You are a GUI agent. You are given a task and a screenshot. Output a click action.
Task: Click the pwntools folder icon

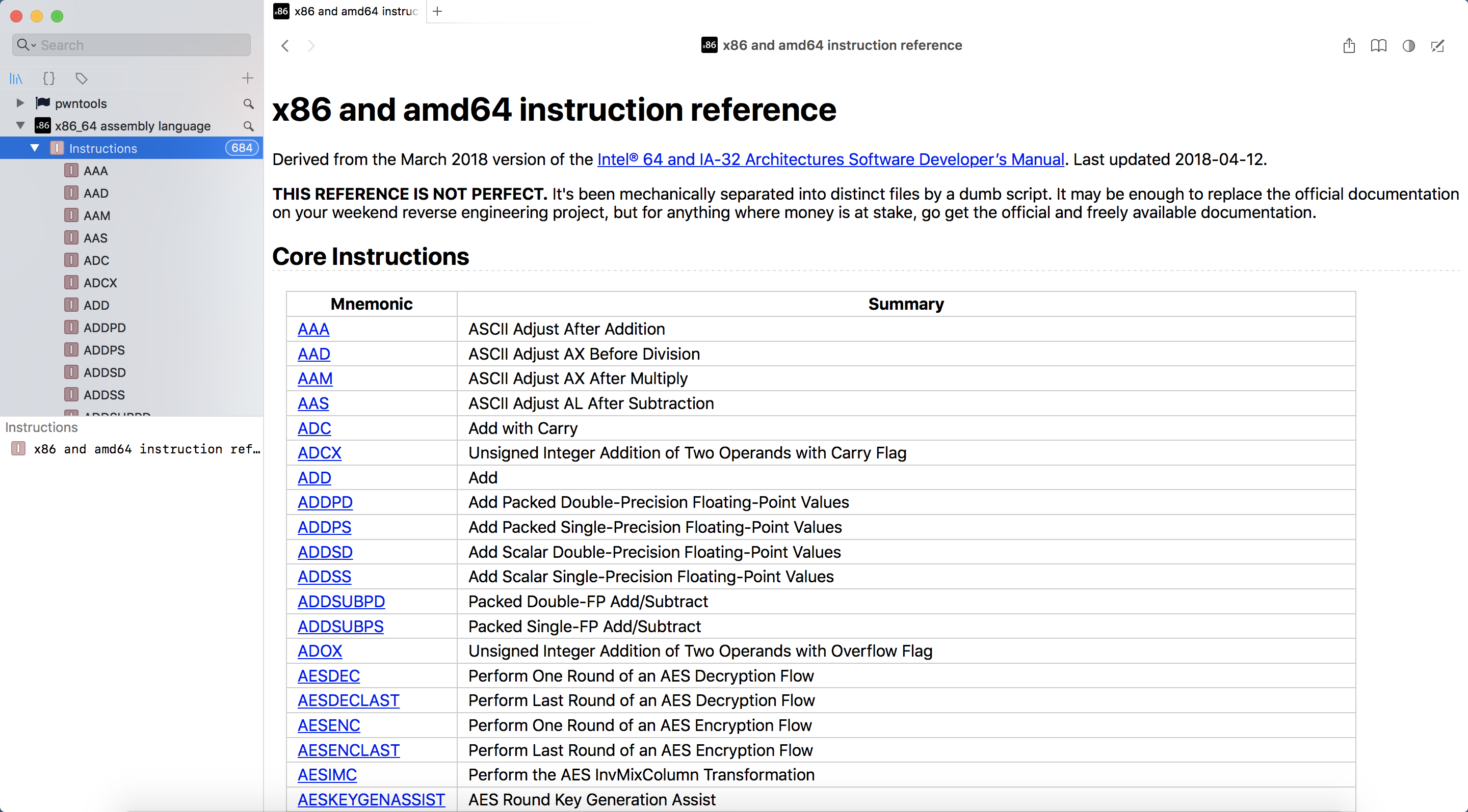click(x=42, y=102)
